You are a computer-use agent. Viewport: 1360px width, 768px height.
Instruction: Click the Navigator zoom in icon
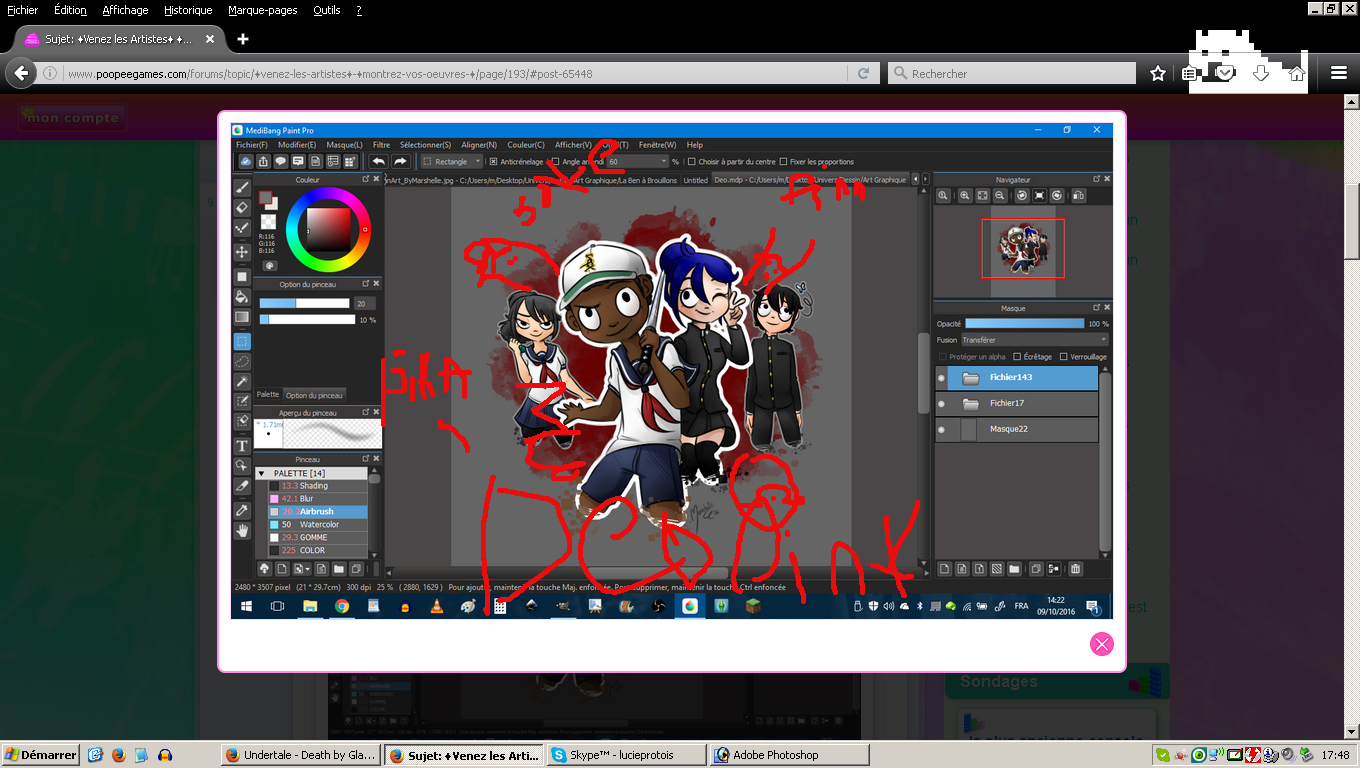[x=965, y=196]
